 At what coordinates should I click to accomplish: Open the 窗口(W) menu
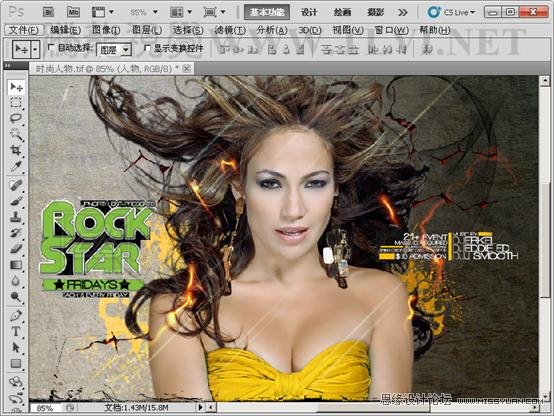[x=391, y=30]
